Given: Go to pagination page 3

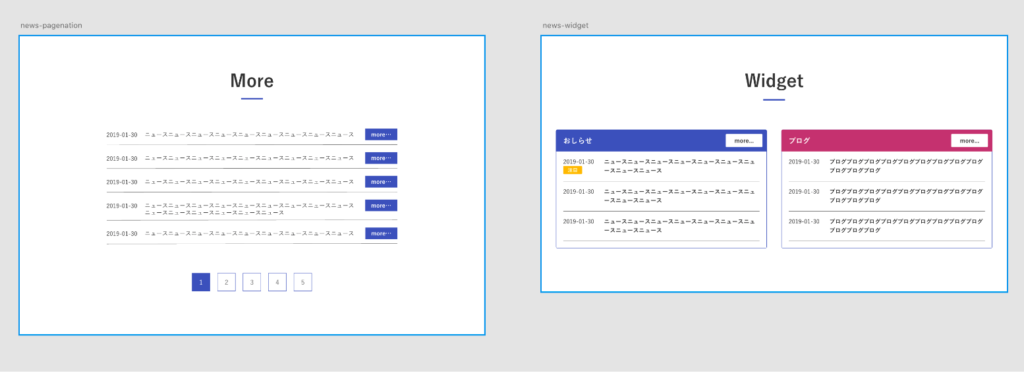Looking at the screenshot, I should tap(251, 282).
